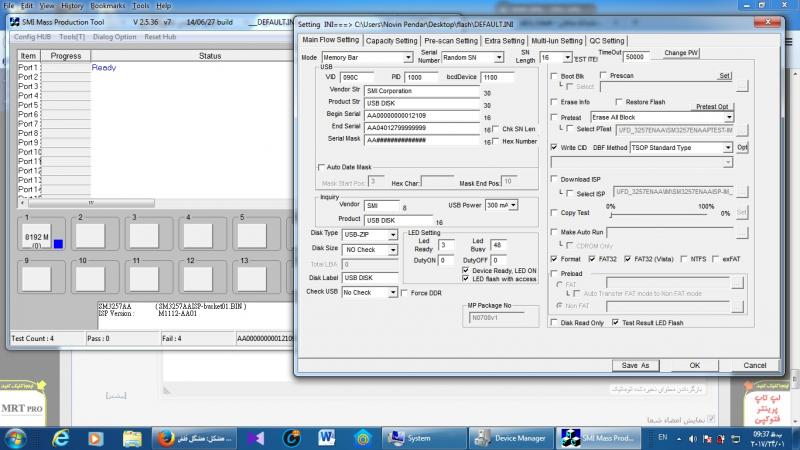The image size is (800, 450).
Task: Toggle Disk Read Only checkbox
Action: pyautogui.click(x=554, y=322)
